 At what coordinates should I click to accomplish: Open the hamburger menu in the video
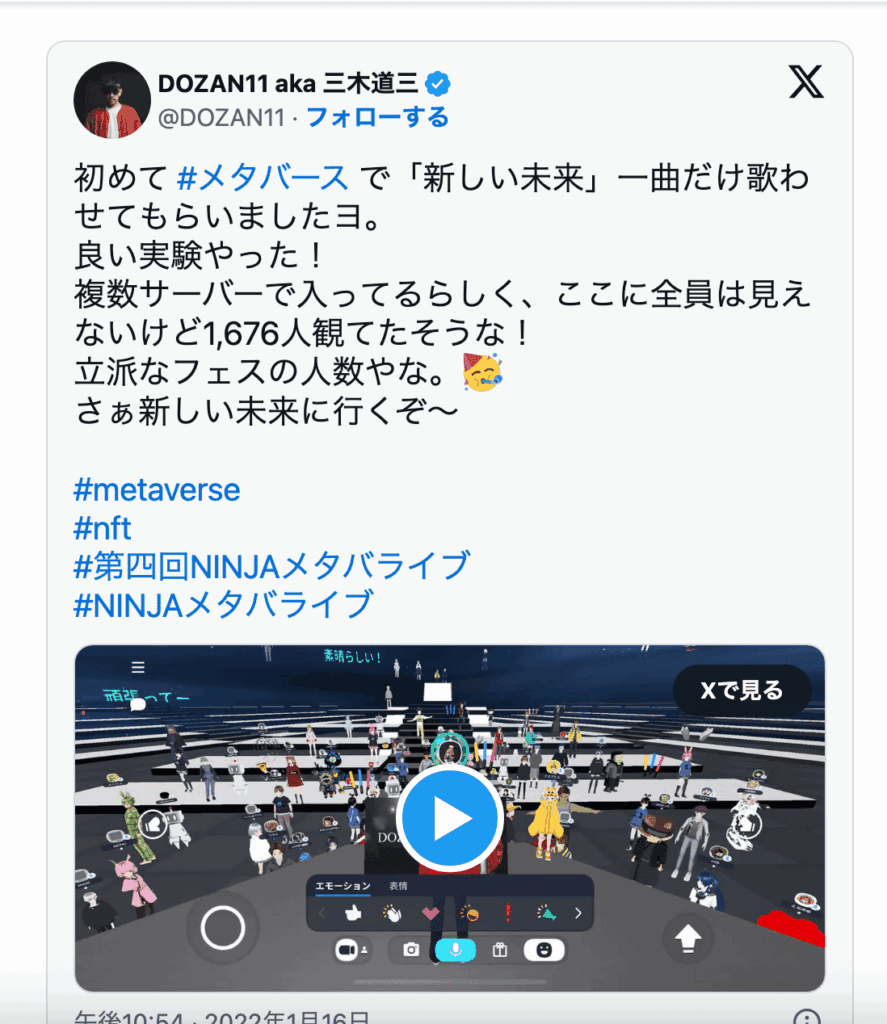click(138, 667)
